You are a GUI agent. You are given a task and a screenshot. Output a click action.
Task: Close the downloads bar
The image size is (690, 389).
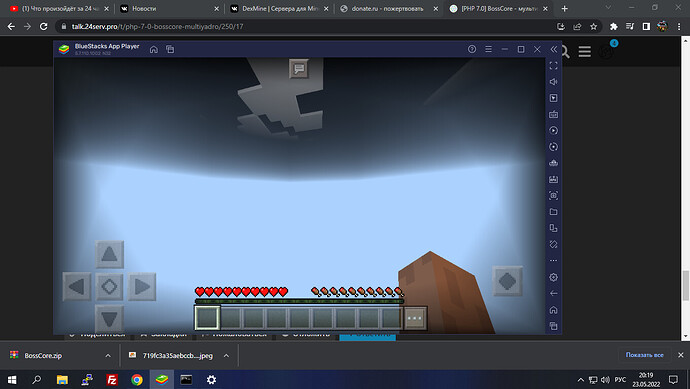click(x=680, y=355)
